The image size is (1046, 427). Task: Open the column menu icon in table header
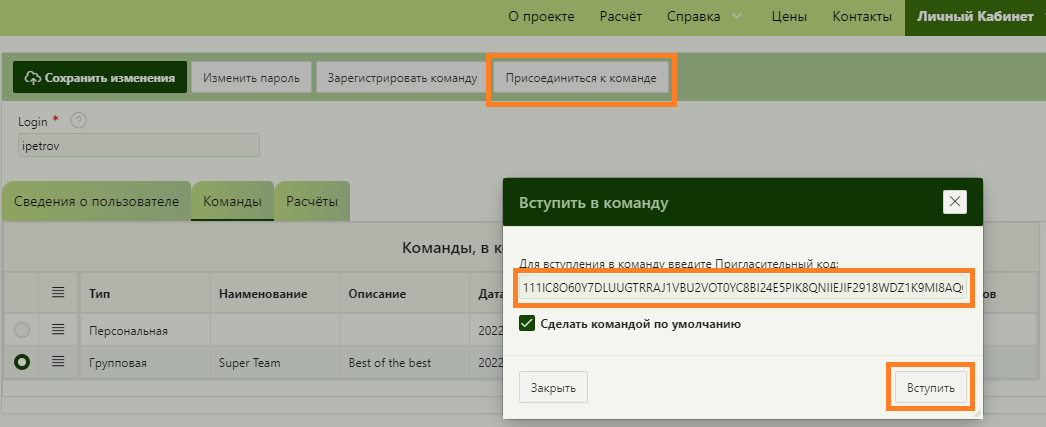[59, 293]
